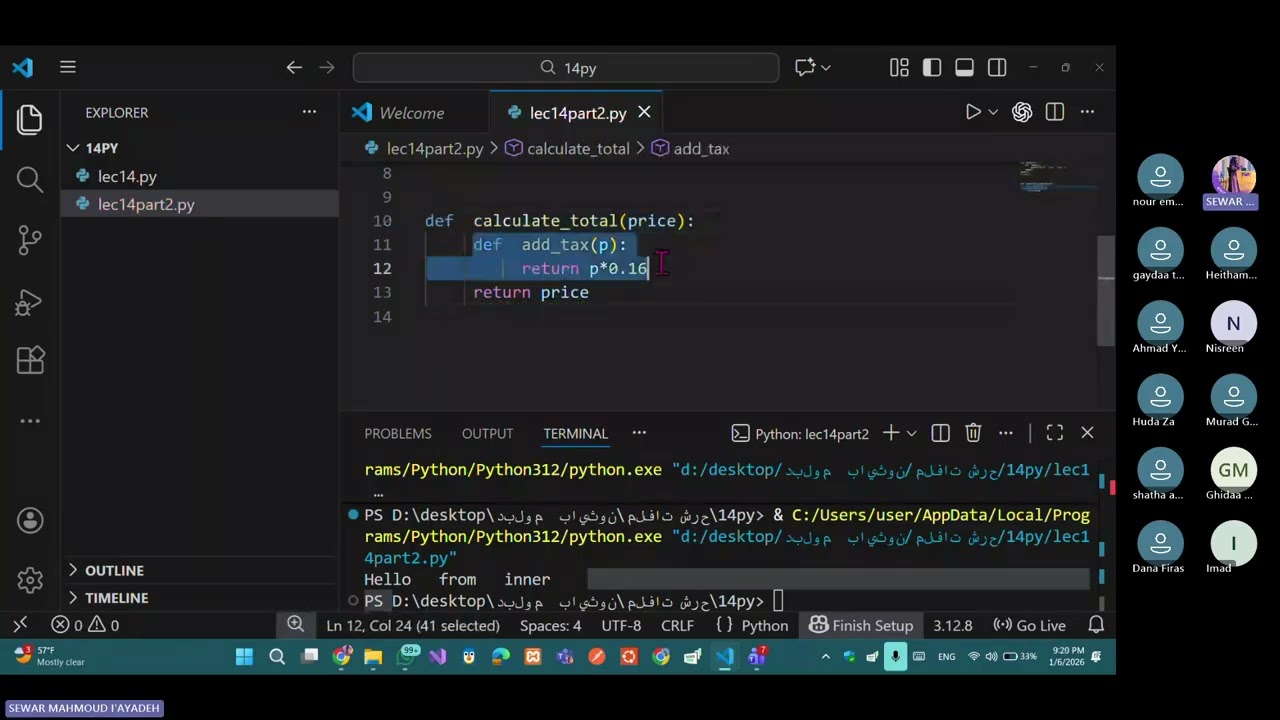Toggle the secondary side bar

[x=997, y=67]
